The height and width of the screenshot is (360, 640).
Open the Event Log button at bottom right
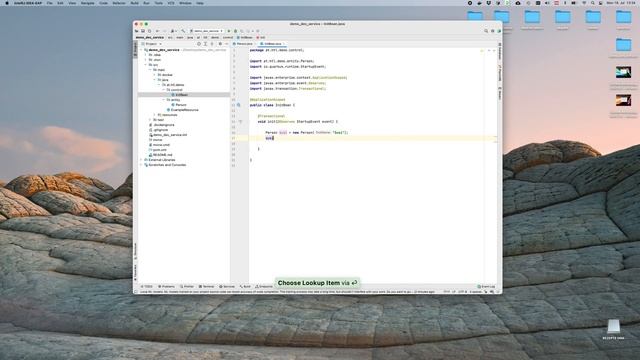click(487, 287)
